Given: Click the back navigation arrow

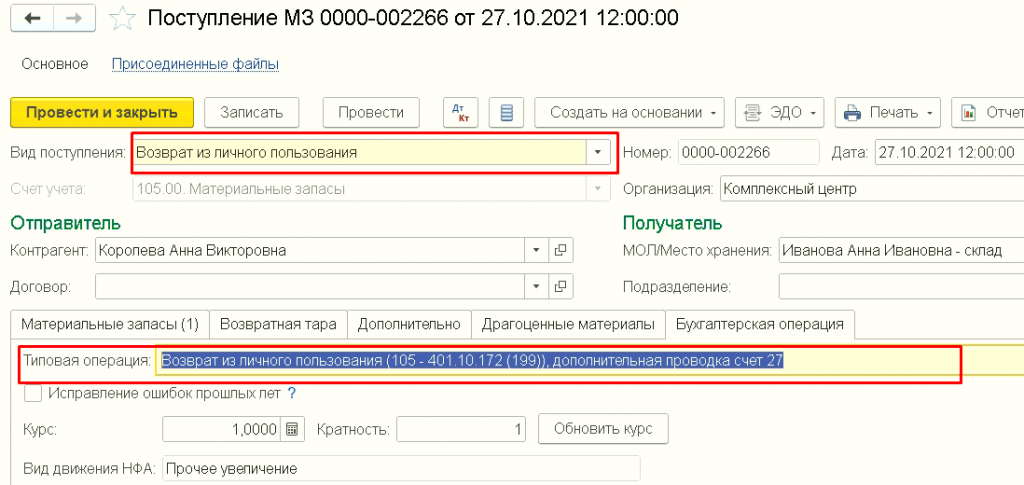Looking at the screenshot, I should (x=34, y=18).
